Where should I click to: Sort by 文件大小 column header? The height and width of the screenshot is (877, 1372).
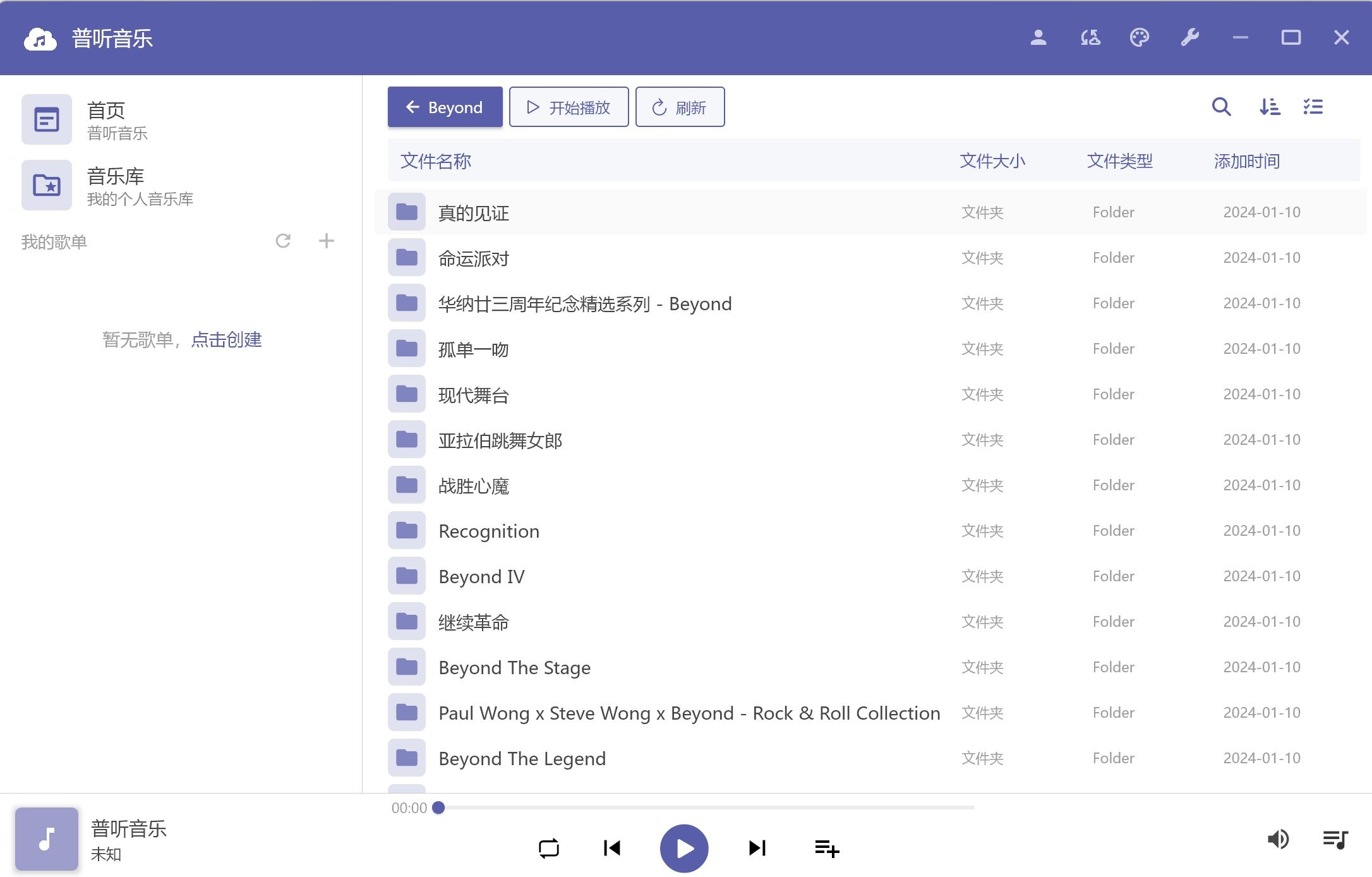click(x=992, y=161)
